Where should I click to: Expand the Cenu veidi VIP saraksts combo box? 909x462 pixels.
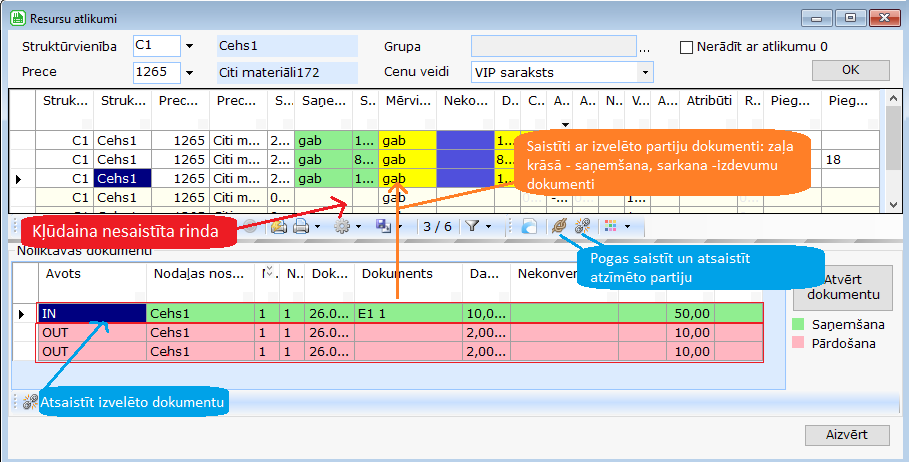(x=645, y=72)
